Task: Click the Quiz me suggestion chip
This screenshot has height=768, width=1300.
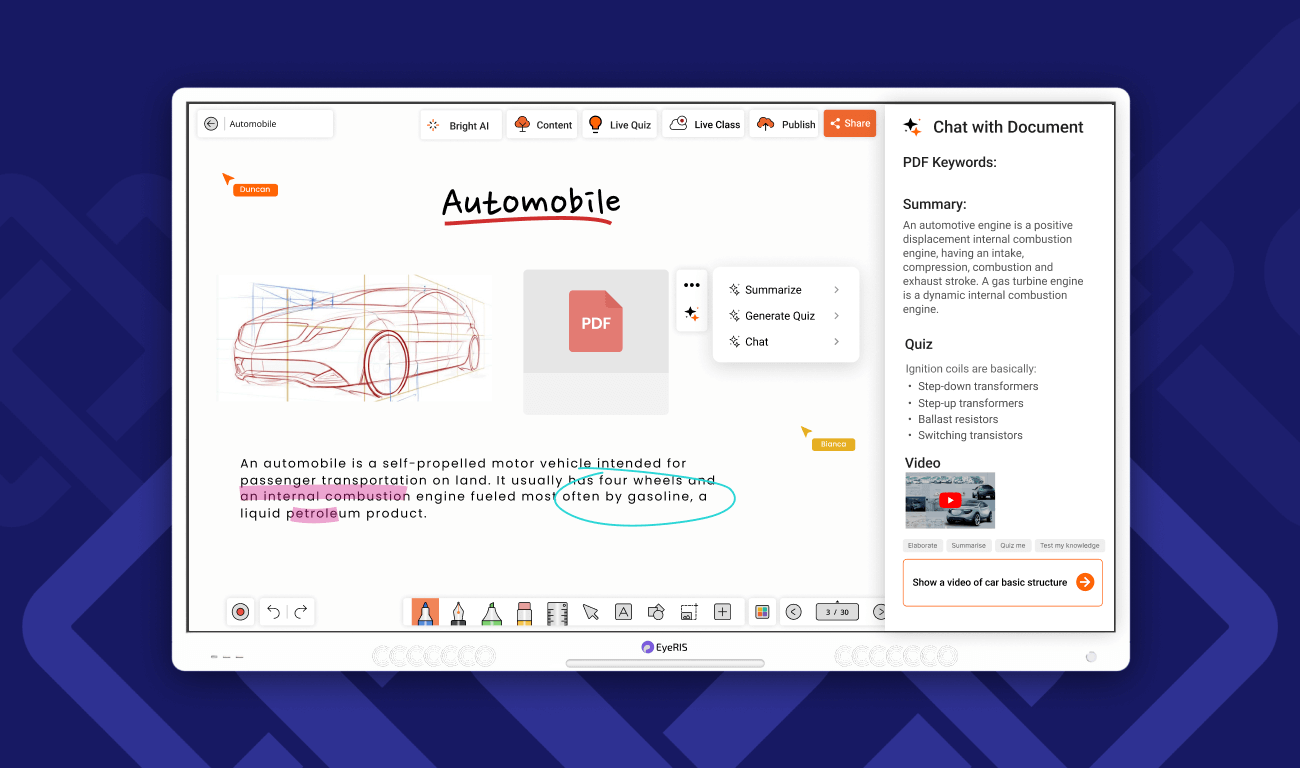Action: [x=1013, y=546]
